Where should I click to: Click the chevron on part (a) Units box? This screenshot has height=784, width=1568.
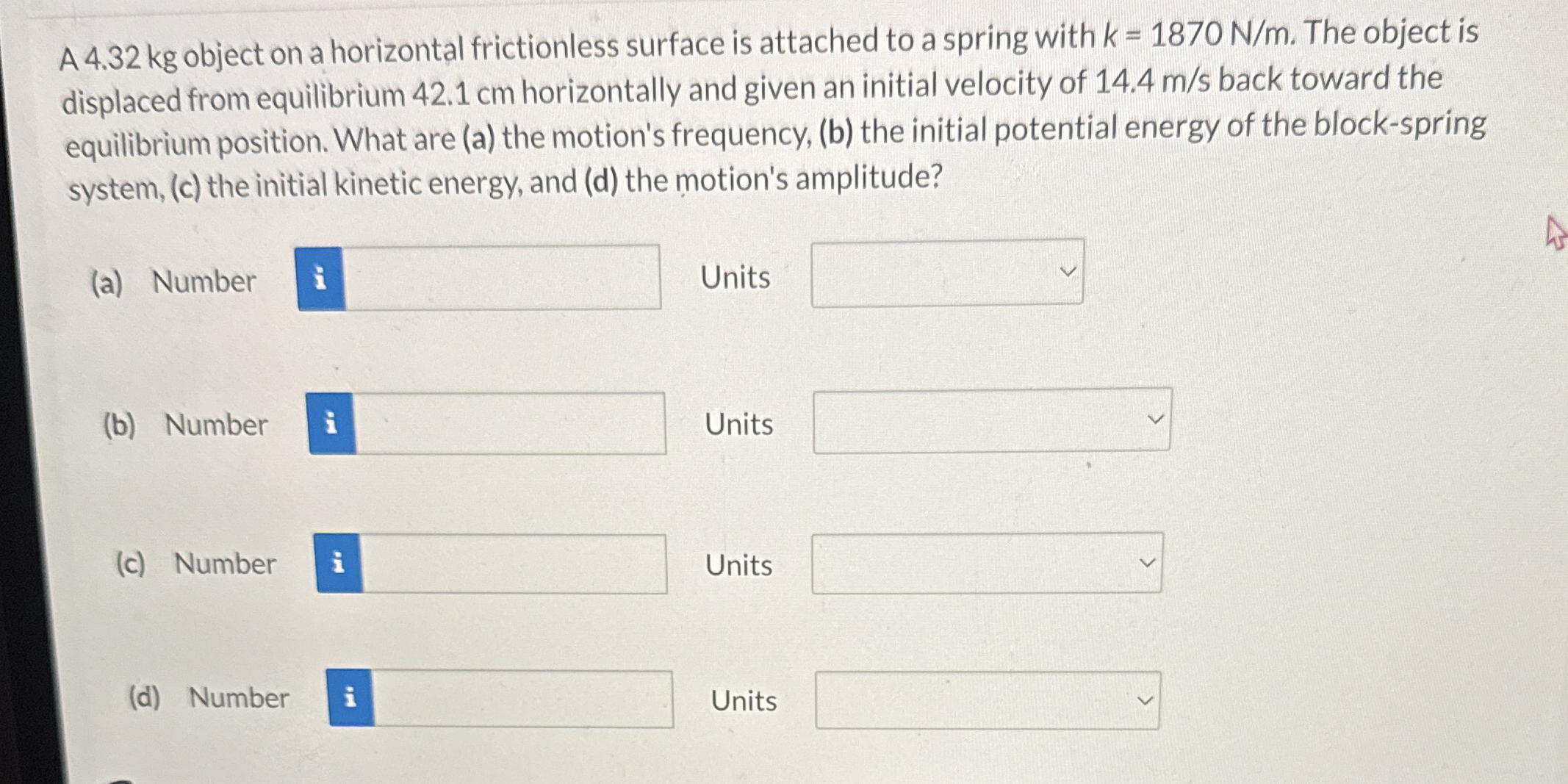(1068, 270)
